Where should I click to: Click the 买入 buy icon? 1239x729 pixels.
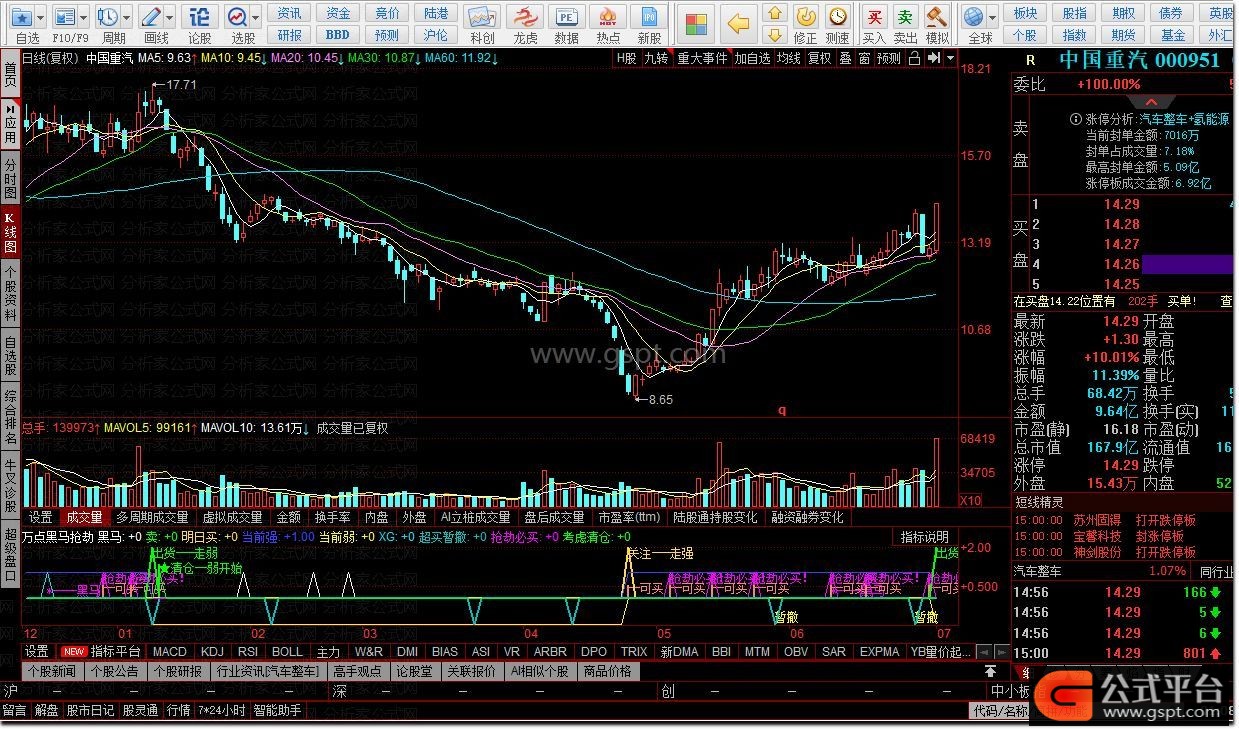[874, 17]
